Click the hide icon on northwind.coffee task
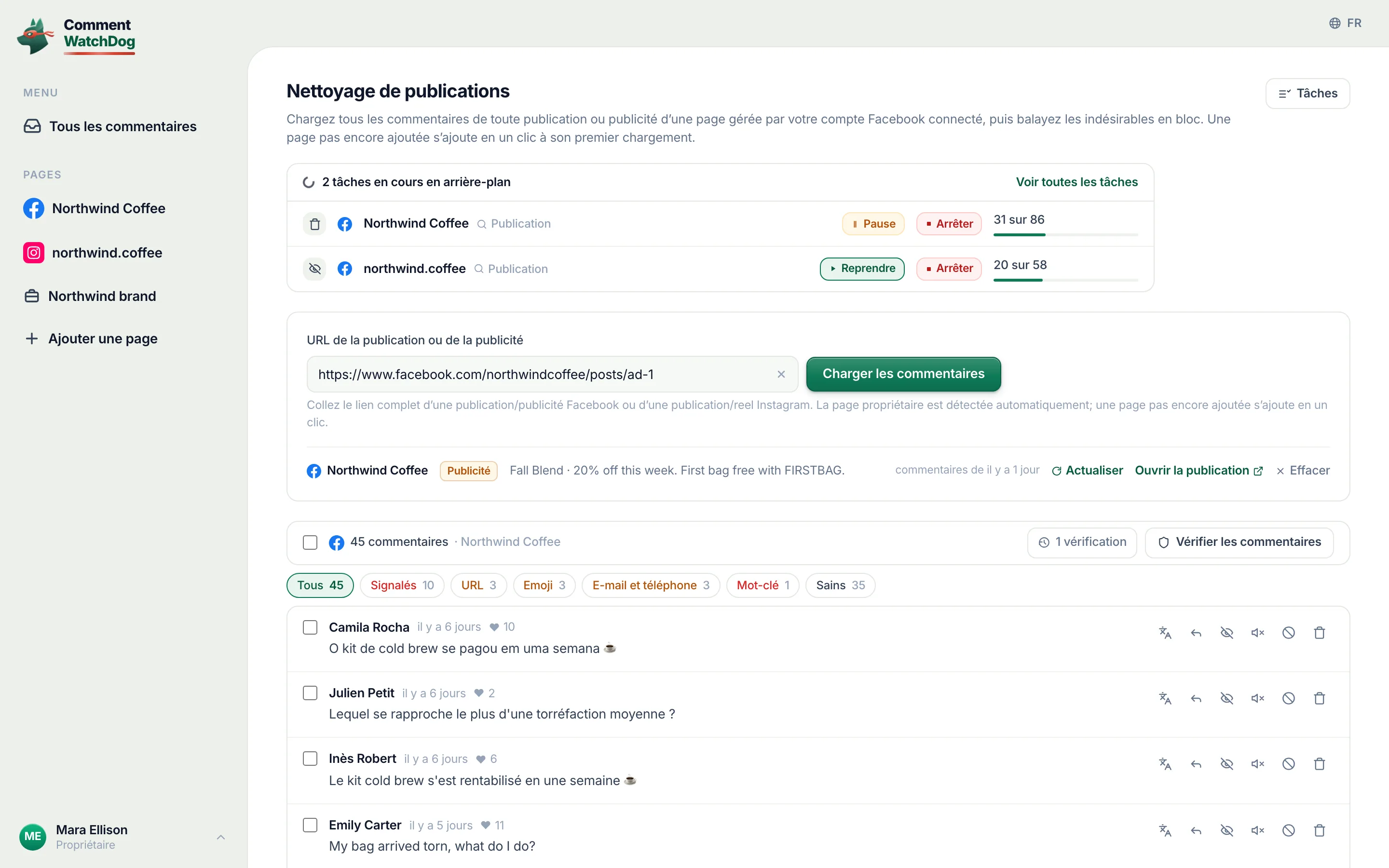 click(x=314, y=269)
